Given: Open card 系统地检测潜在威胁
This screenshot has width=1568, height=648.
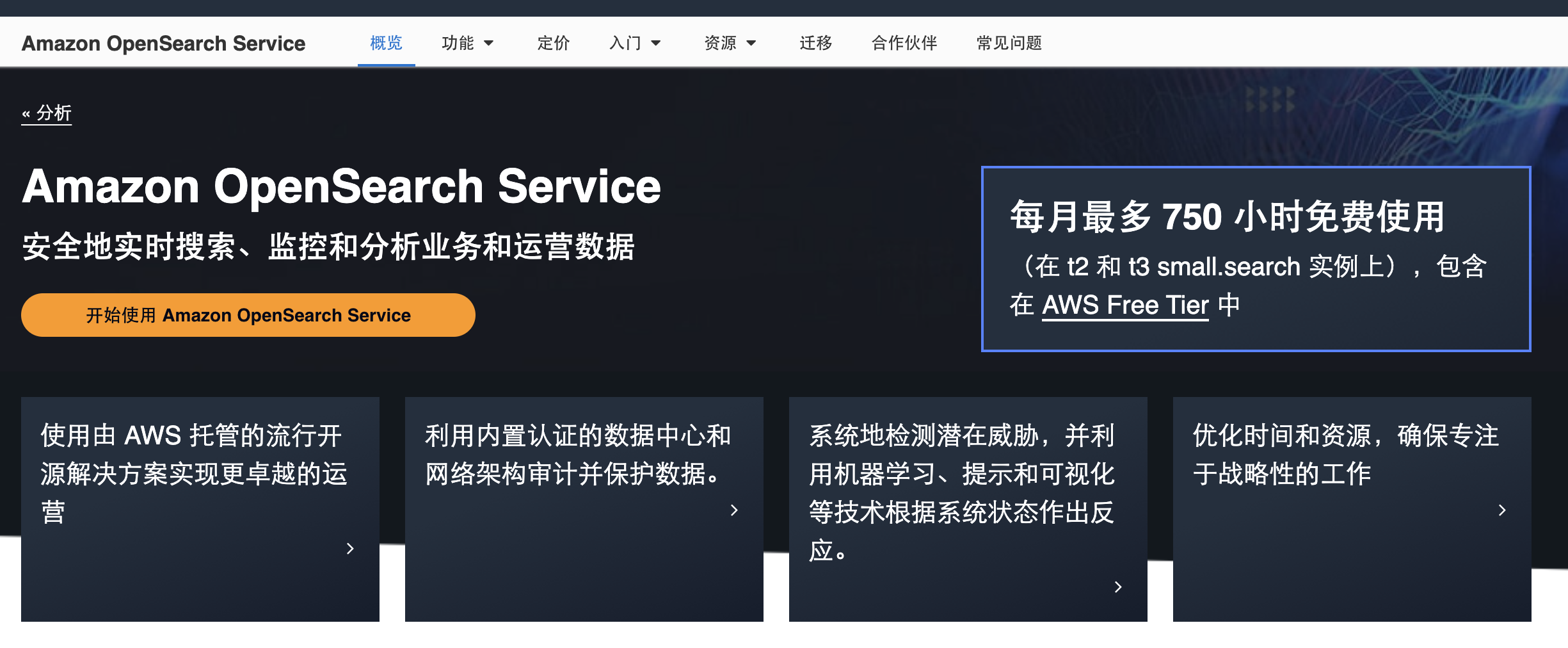Looking at the screenshot, I should click(x=968, y=509).
